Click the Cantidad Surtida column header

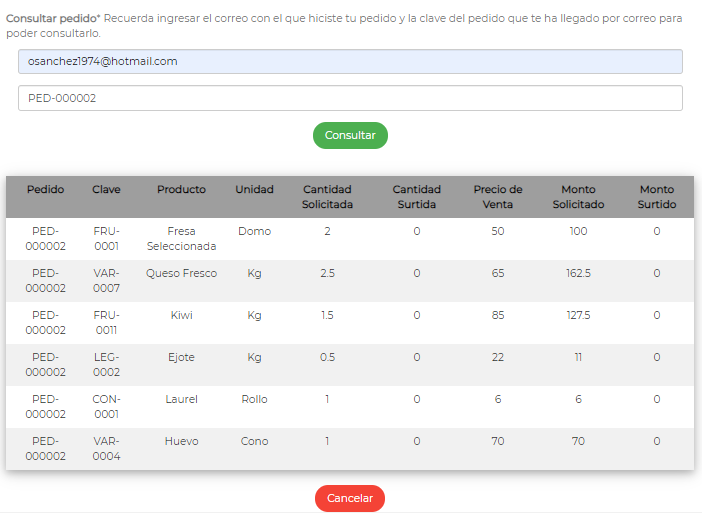pyautogui.click(x=417, y=197)
